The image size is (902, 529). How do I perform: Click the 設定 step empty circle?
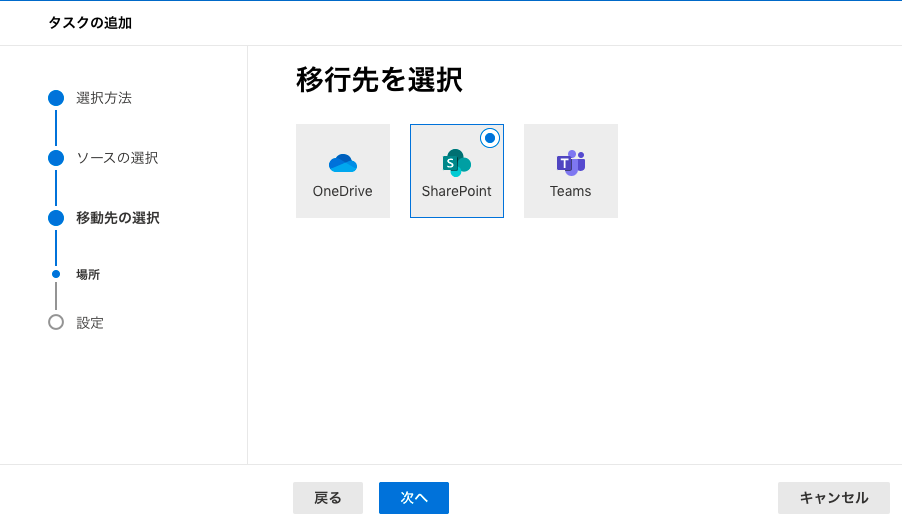pos(56,322)
